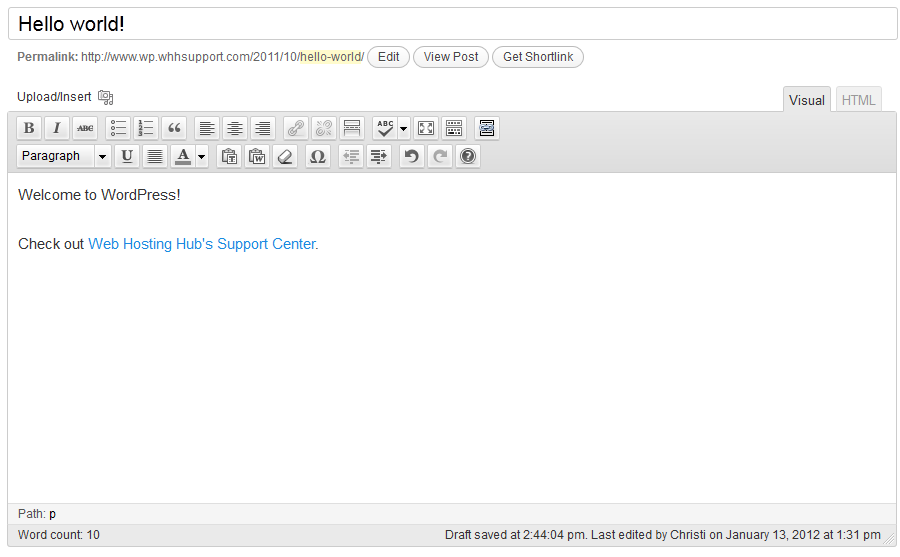Apply blockquote formatting
This screenshot has width=900, height=557.
coord(175,128)
